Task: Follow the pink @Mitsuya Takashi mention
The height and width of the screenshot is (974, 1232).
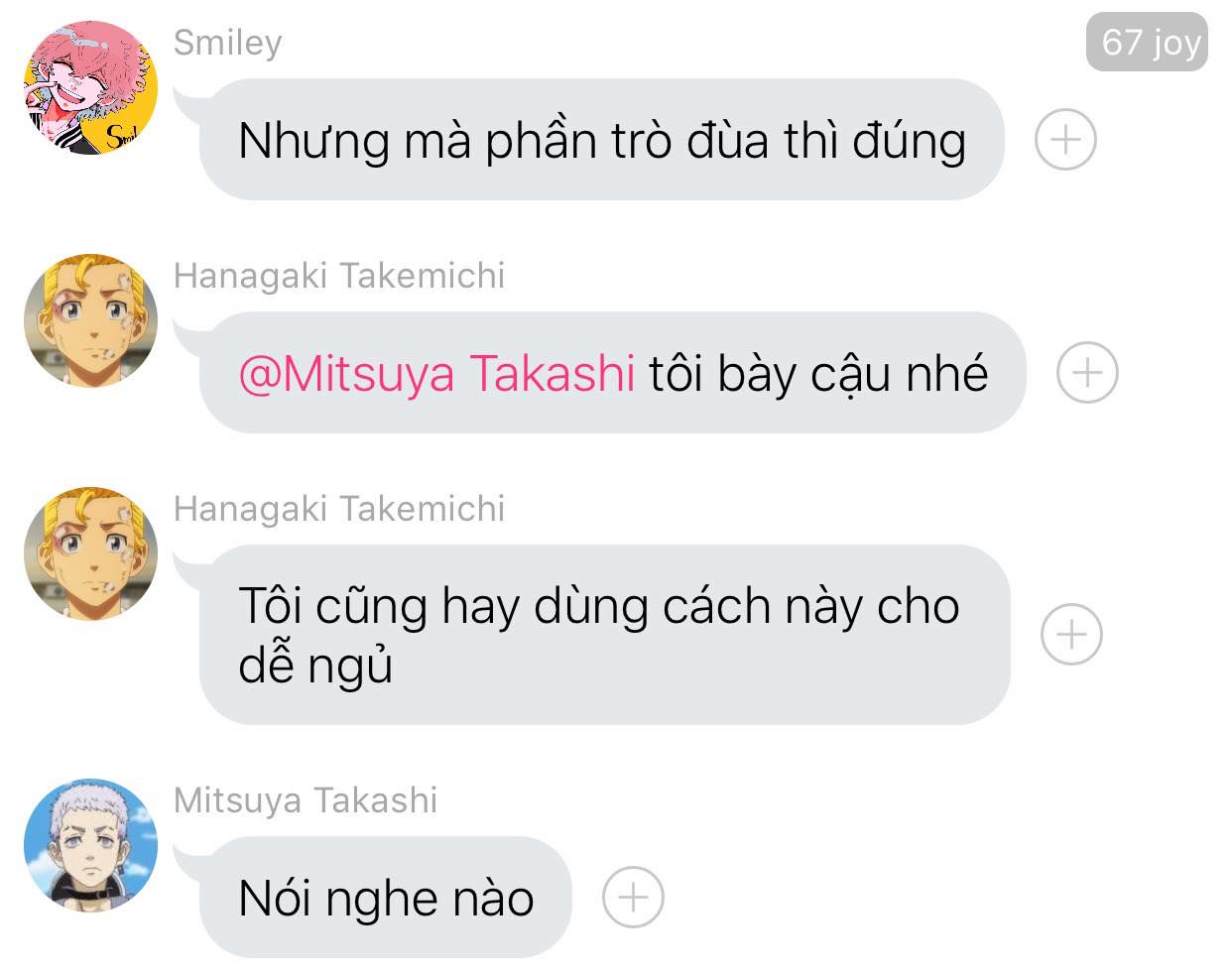Action: coord(436,374)
